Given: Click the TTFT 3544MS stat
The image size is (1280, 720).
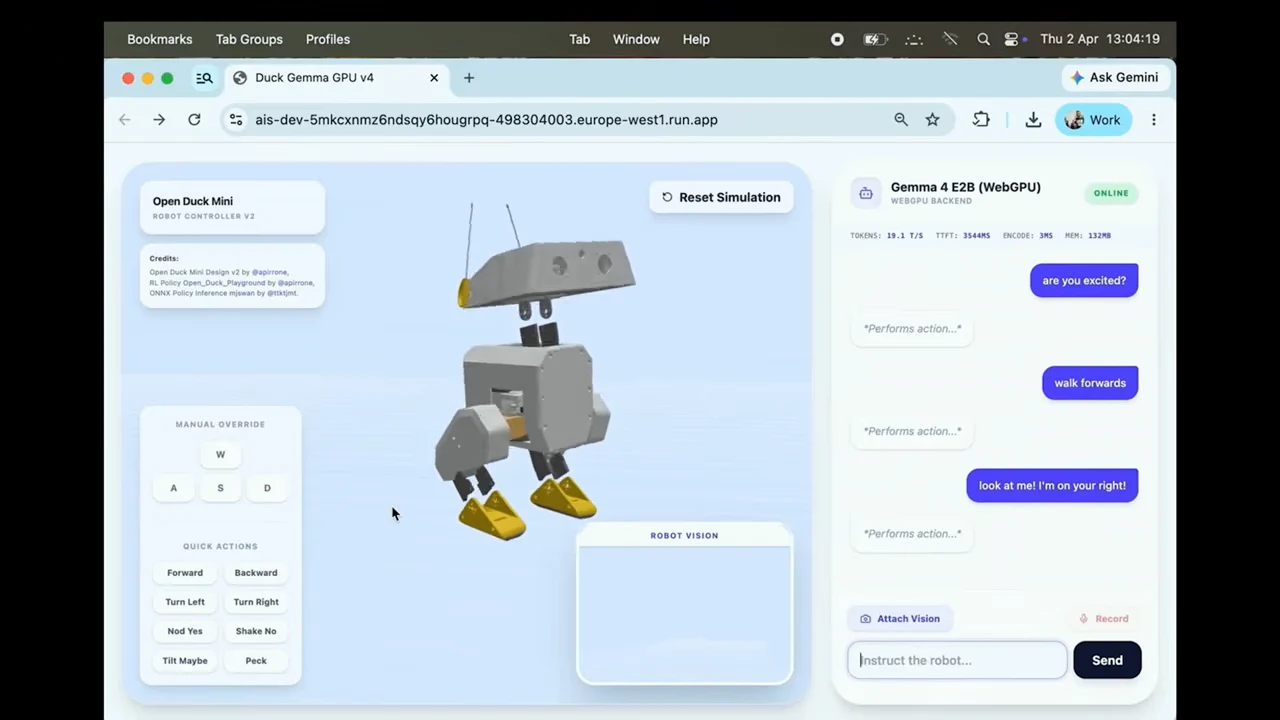Looking at the screenshot, I should [962, 236].
